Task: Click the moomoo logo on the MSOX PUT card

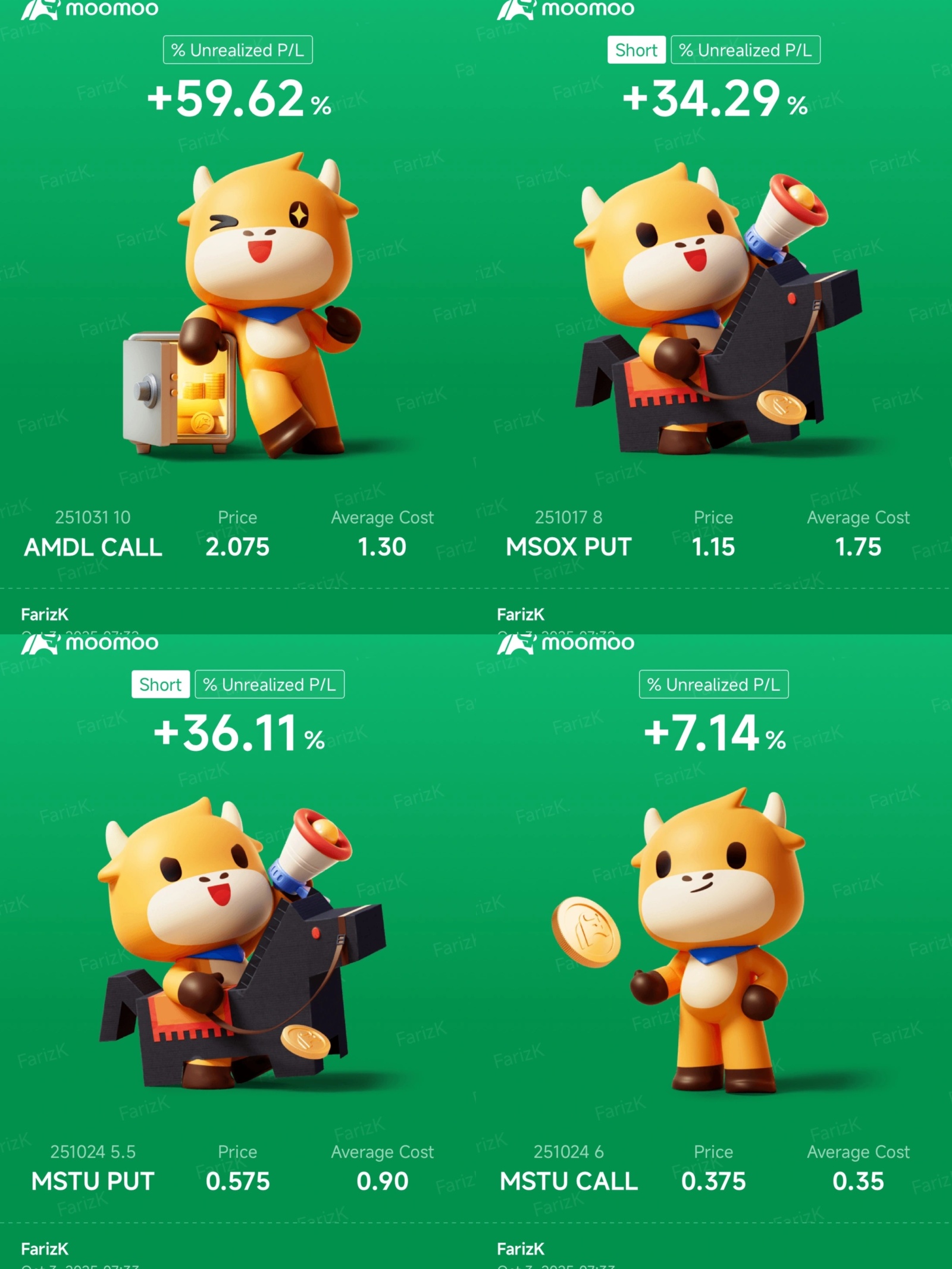Action: (x=566, y=9)
